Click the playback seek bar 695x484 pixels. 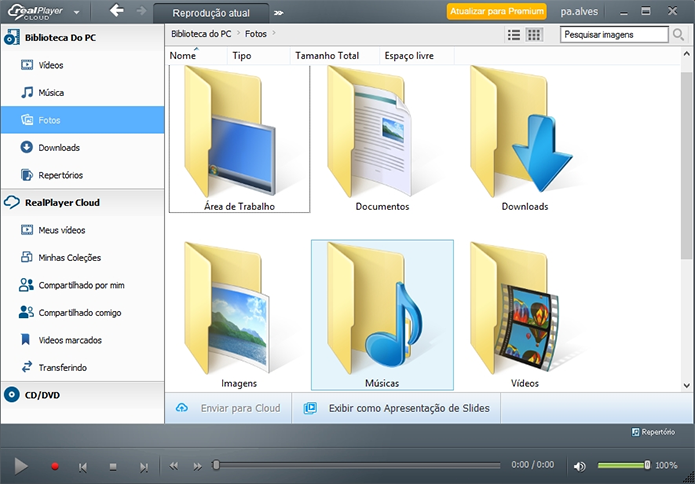click(x=356, y=465)
